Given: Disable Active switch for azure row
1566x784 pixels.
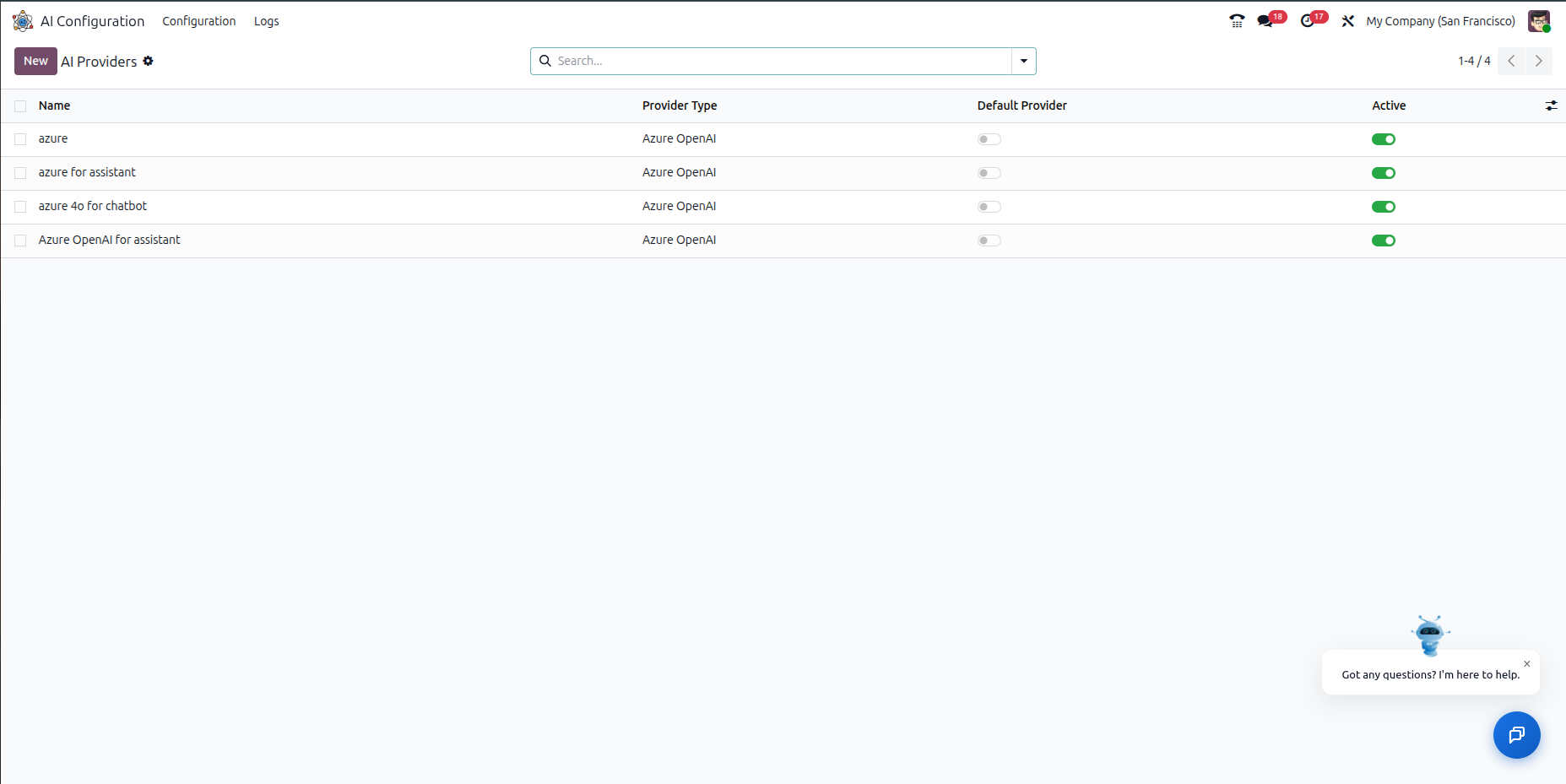Looking at the screenshot, I should (1384, 139).
